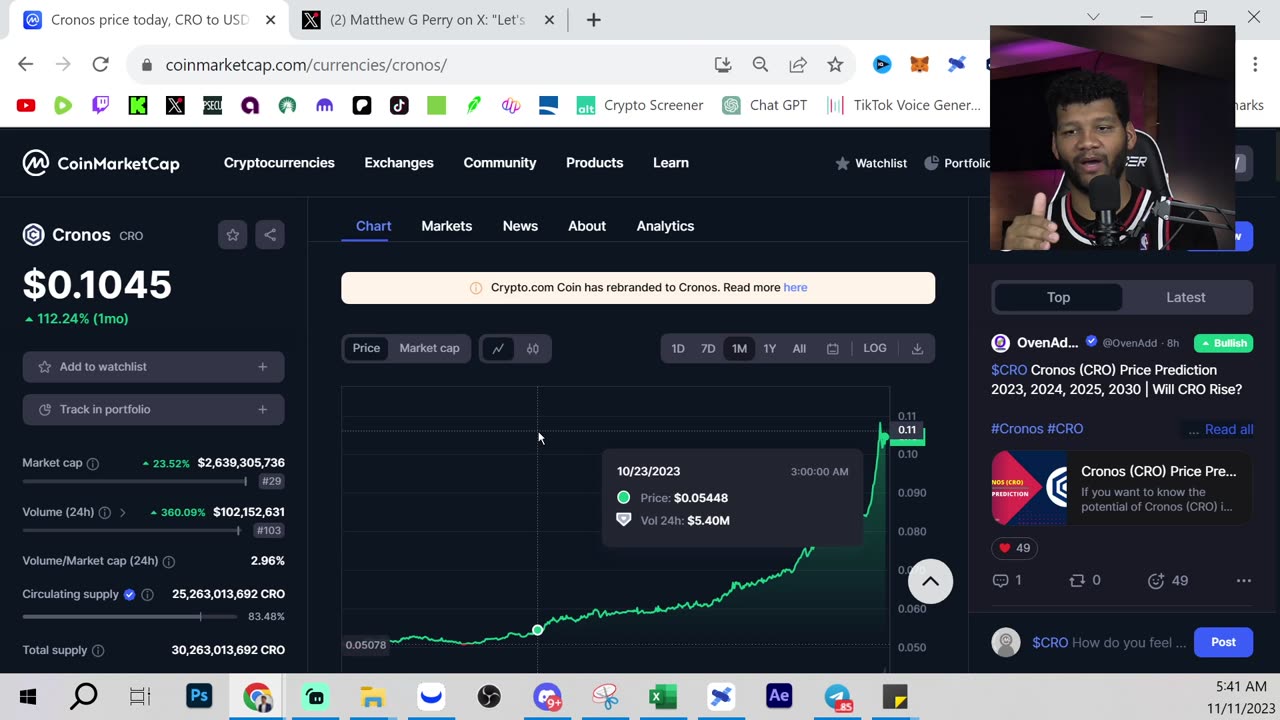Screen dimensions: 1280x720
Task: Open comments on the OvenAdd post
Action: 1000,581
